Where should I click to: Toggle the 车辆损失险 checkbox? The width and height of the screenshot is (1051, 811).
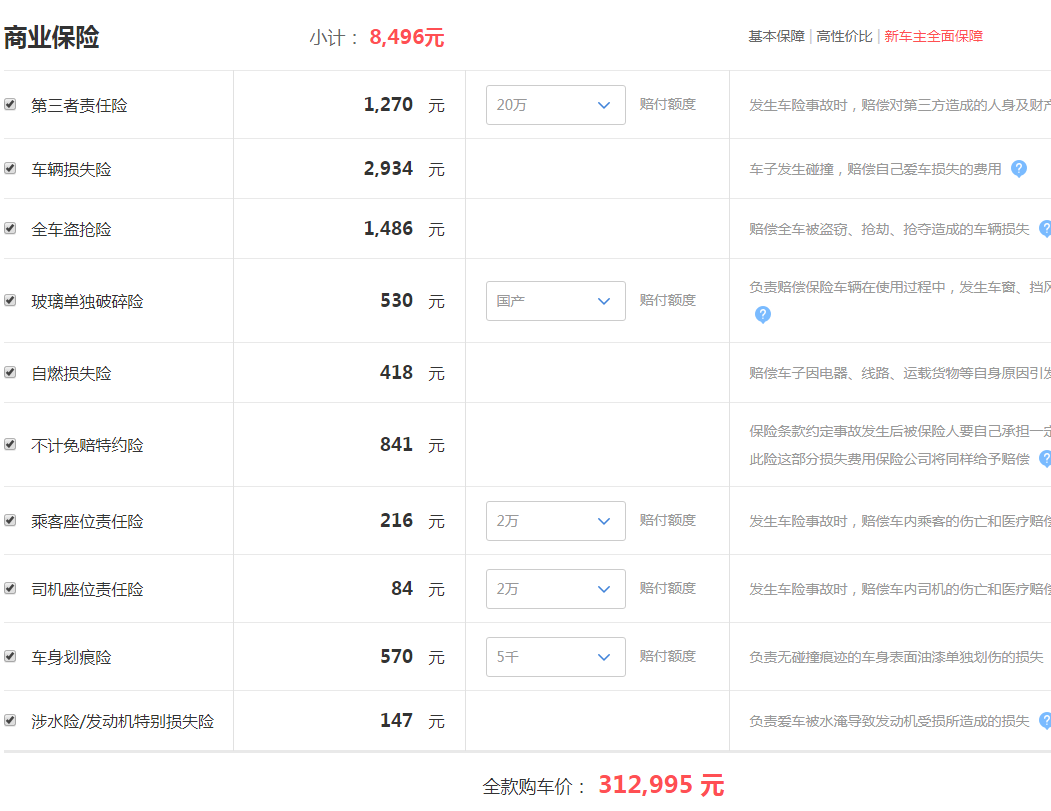click(x=10, y=168)
